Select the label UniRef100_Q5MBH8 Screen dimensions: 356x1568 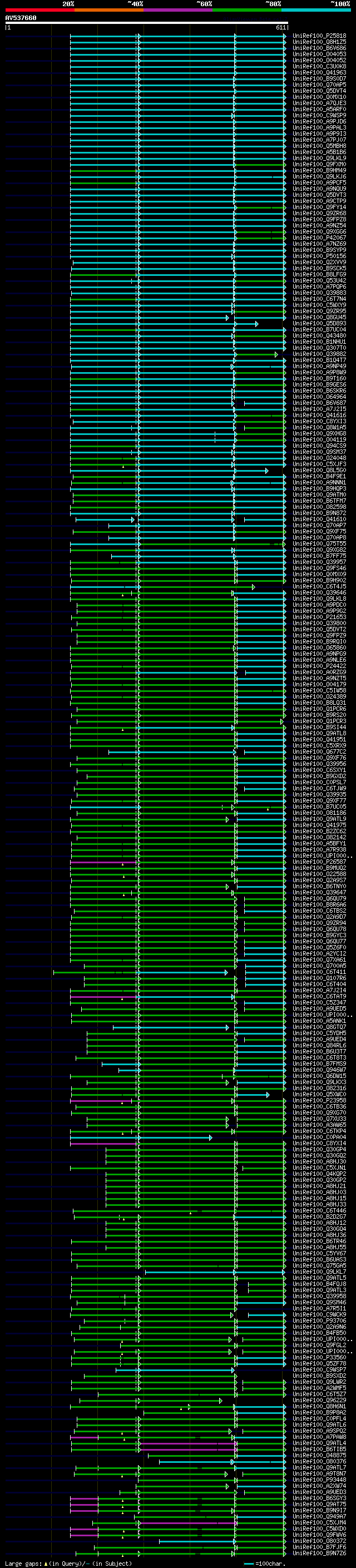319,146
